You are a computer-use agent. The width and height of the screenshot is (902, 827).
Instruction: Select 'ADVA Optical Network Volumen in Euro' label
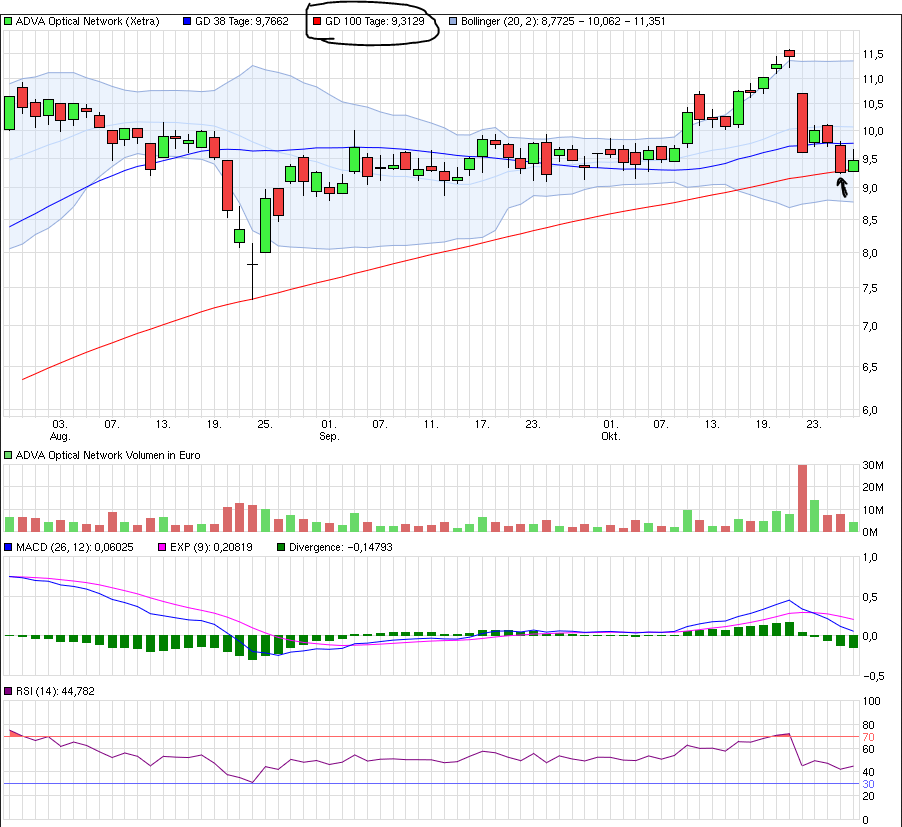108,455
